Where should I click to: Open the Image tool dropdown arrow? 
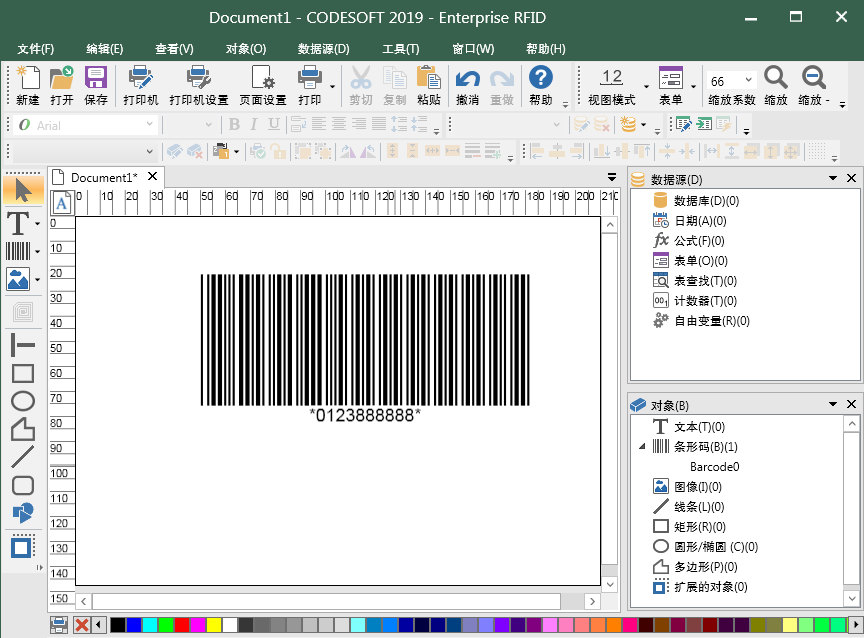[37, 280]
